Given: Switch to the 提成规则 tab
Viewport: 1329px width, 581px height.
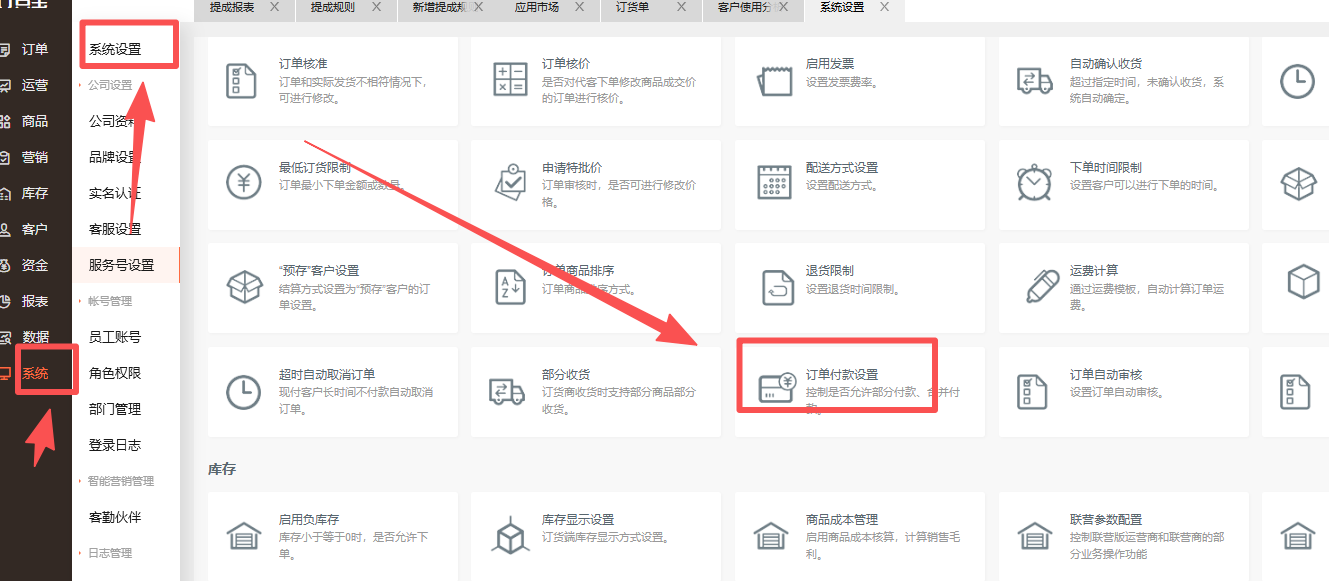Looking at the screenshot, I should click(334, 7).
